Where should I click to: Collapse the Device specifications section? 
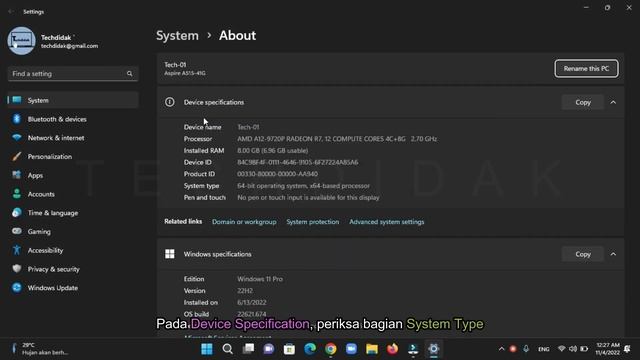[x=613, y=102]
